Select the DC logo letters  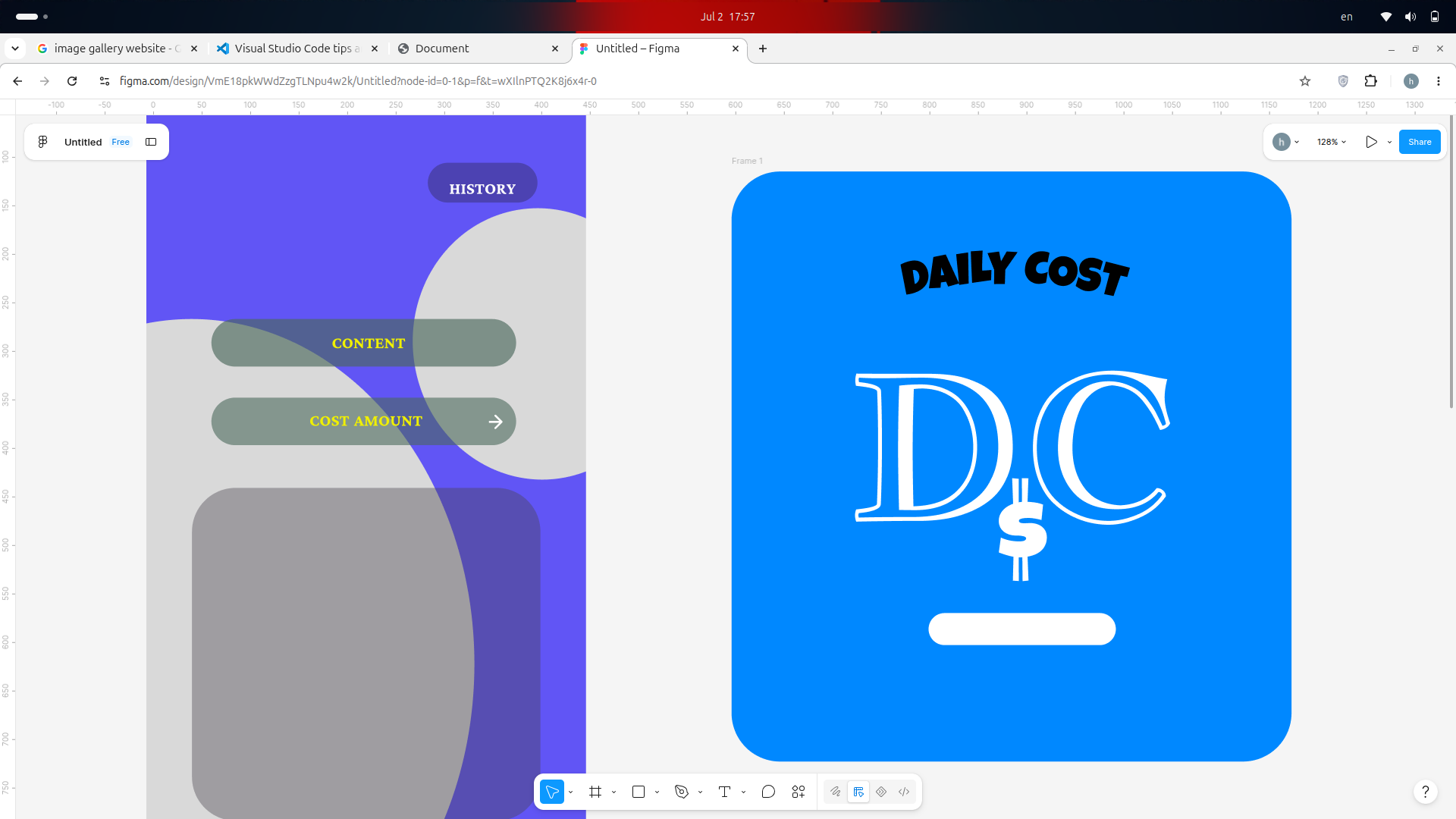point(1012,447)
